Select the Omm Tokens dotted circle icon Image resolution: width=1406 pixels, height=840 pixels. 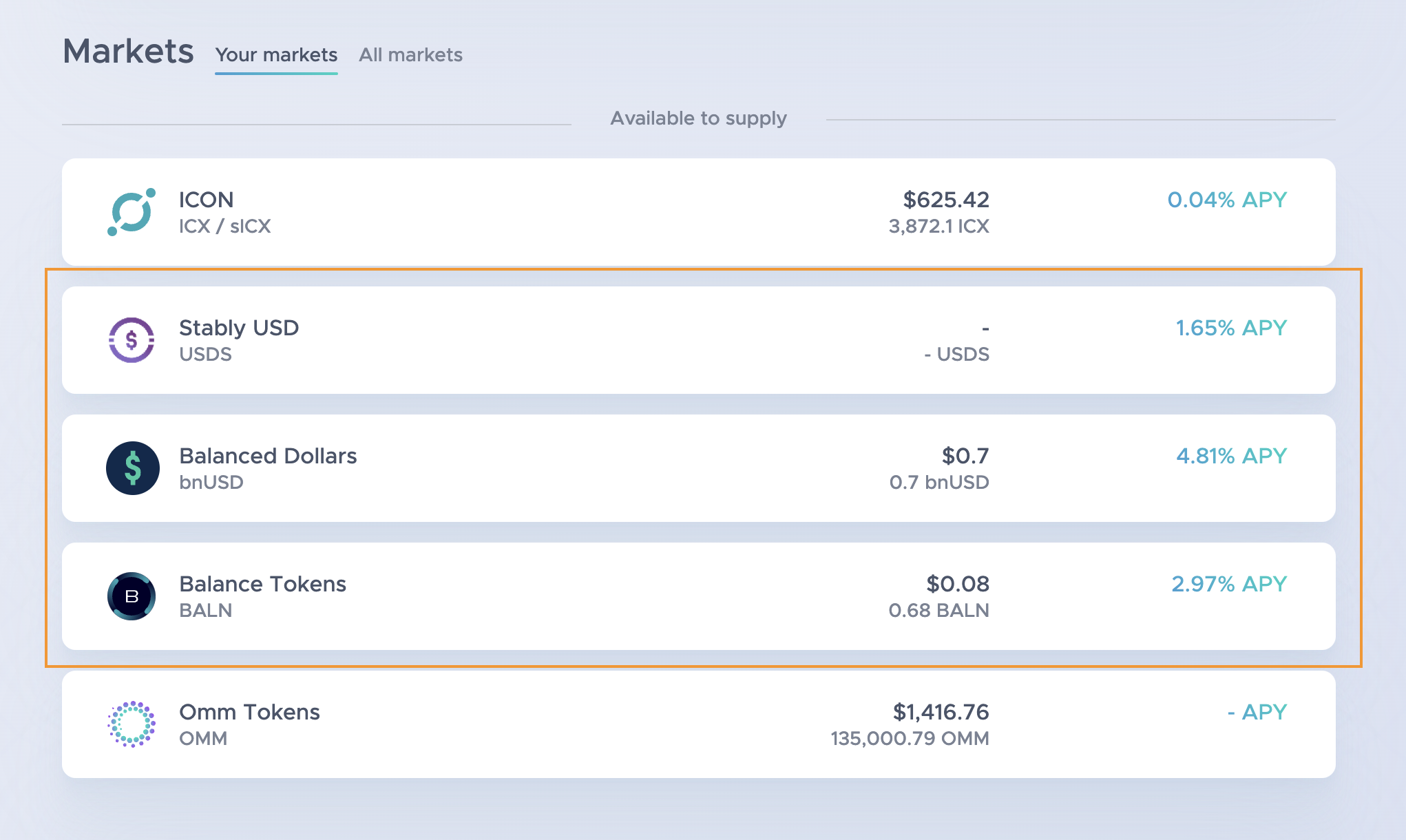click(x=133, y=724)
